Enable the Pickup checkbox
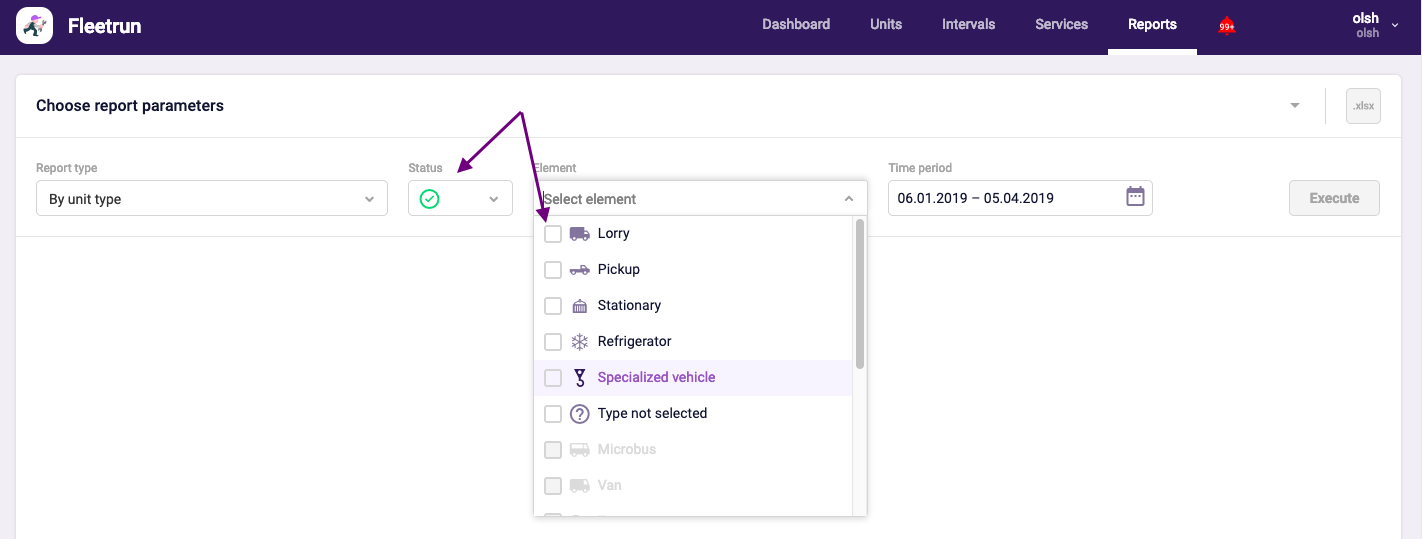The image size is (1422, 539). click(553, 270)
